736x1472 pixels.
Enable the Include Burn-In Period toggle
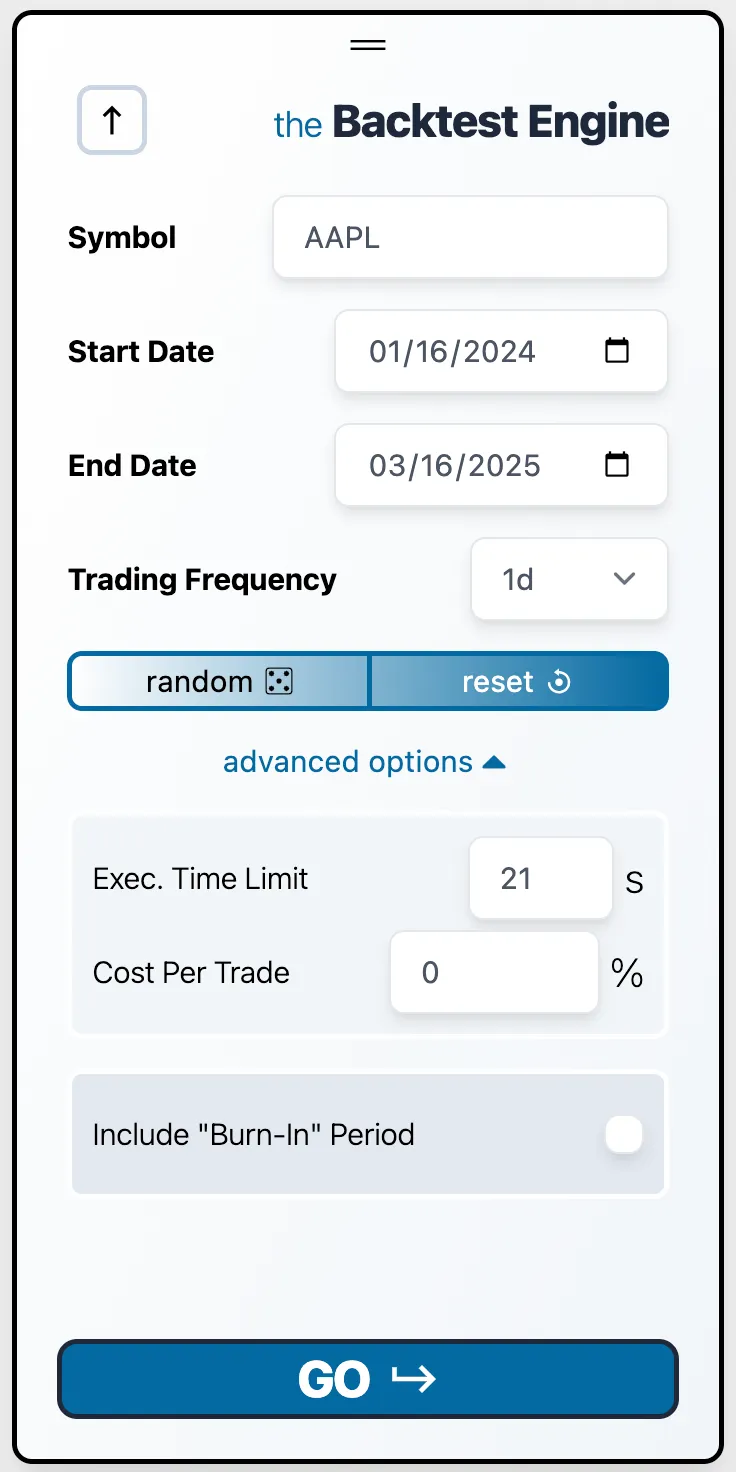[x=623, y=1134]
